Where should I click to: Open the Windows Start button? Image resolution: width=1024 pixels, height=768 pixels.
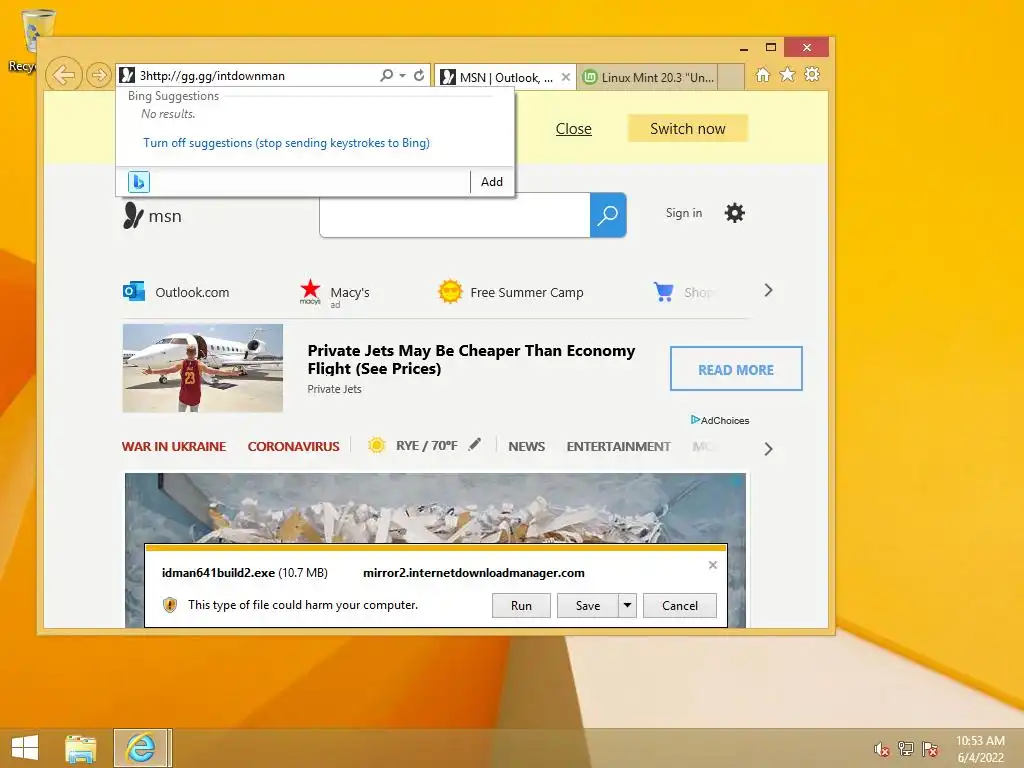(x=24, y=748)
